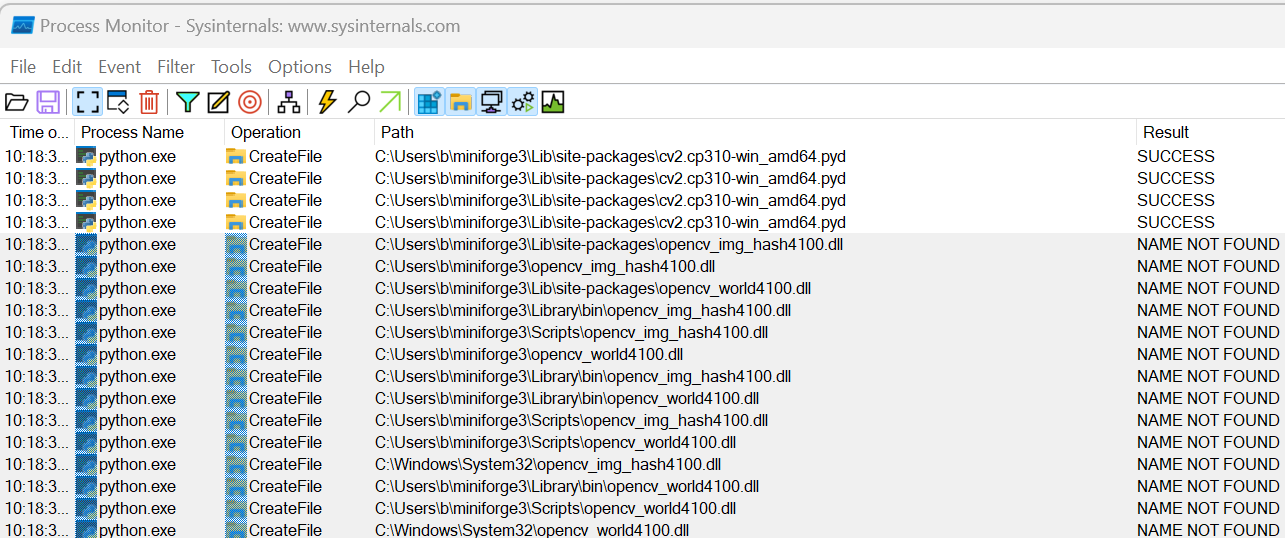1285x538 pixels.
Task: Toggle the Capture events toolbar button
Action: pyautogui.click(x=87, y=102)
